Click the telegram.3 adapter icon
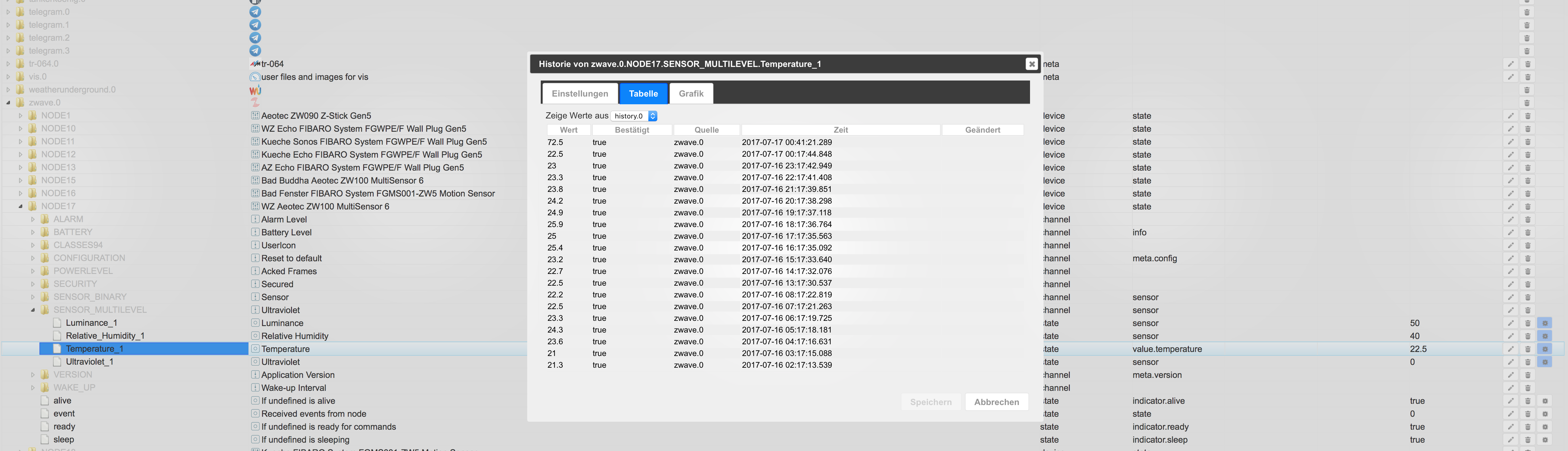Image resolution: width=1568 pixels, height=451 pixels. [x=256, y=51]
